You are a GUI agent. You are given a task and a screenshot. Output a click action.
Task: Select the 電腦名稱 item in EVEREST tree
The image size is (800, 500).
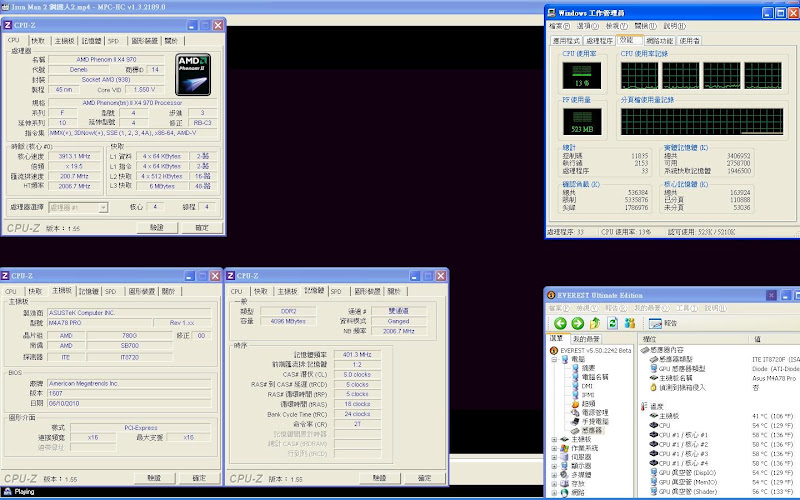[x=589, y=377]
